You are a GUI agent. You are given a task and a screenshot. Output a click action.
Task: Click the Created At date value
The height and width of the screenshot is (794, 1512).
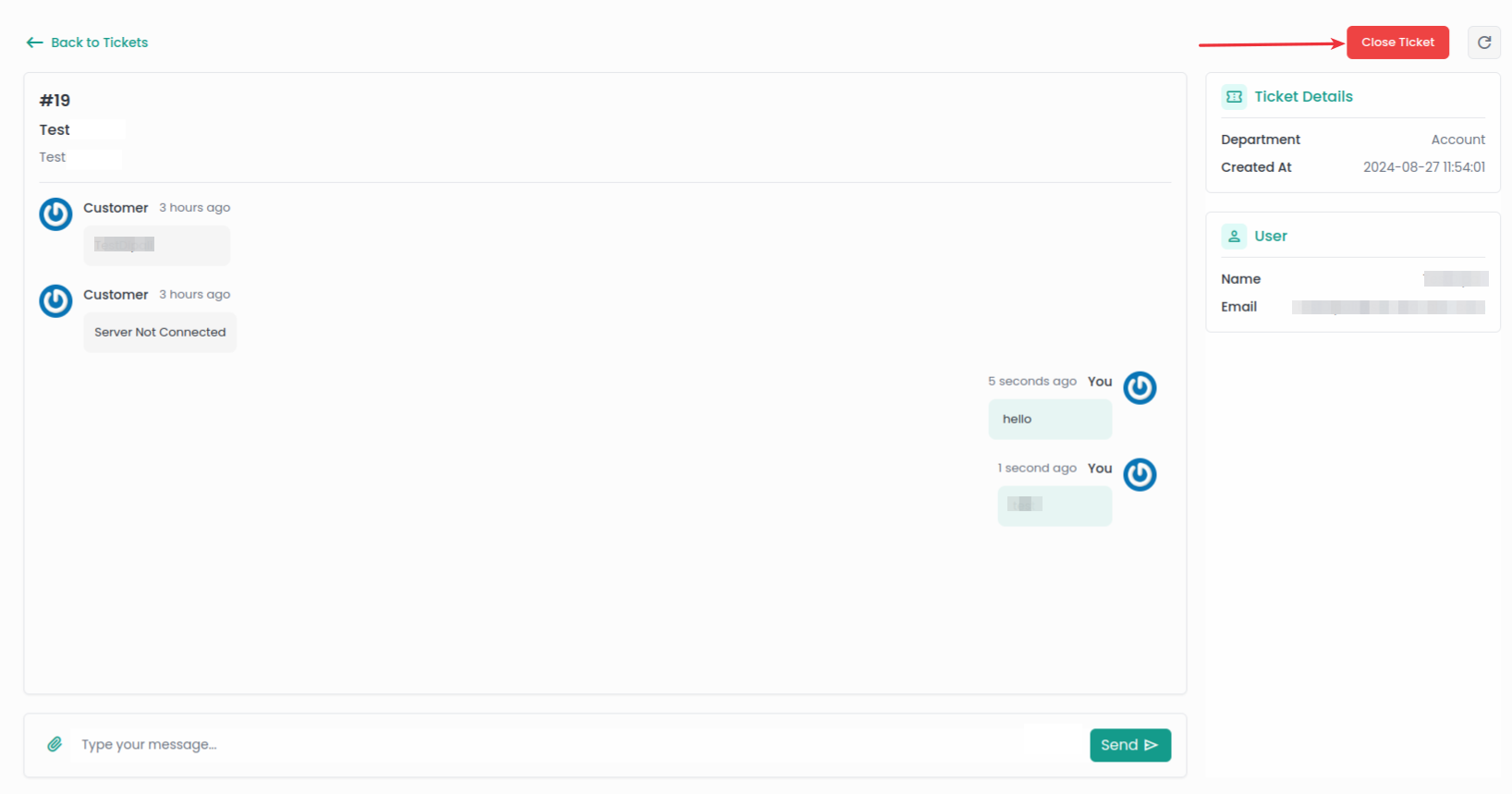[x=1423, y=167]
